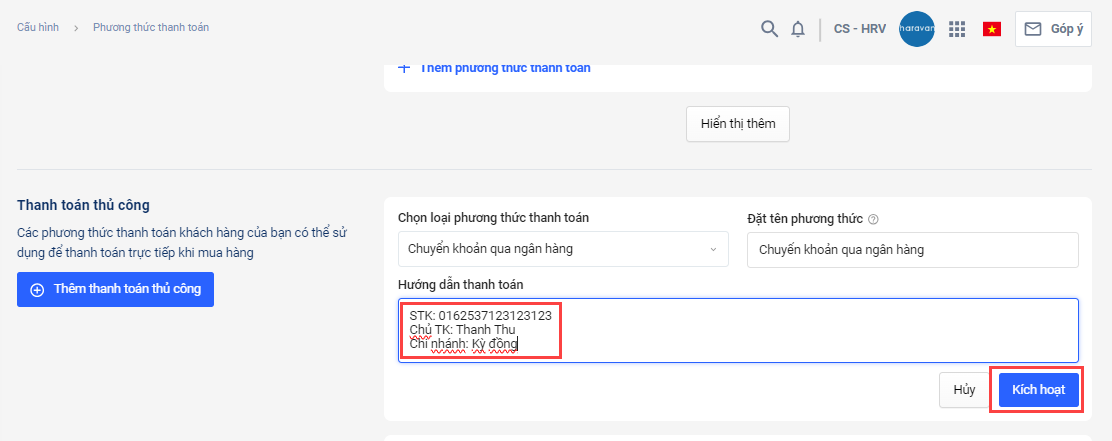Focus the Đặt tên phương thức field
Viewport: 1112px width, 441px height.
pos(912,250)
